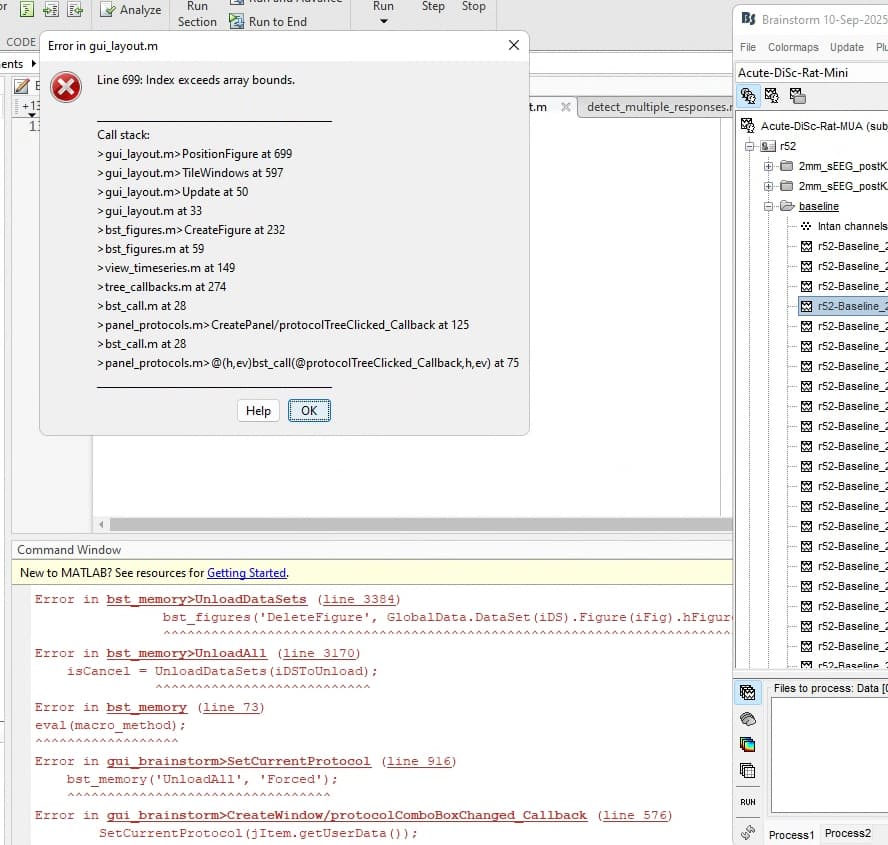888x845 pixels.
Task: Switch to functional data sorted by conditions
Action: [x=796, y=96]
